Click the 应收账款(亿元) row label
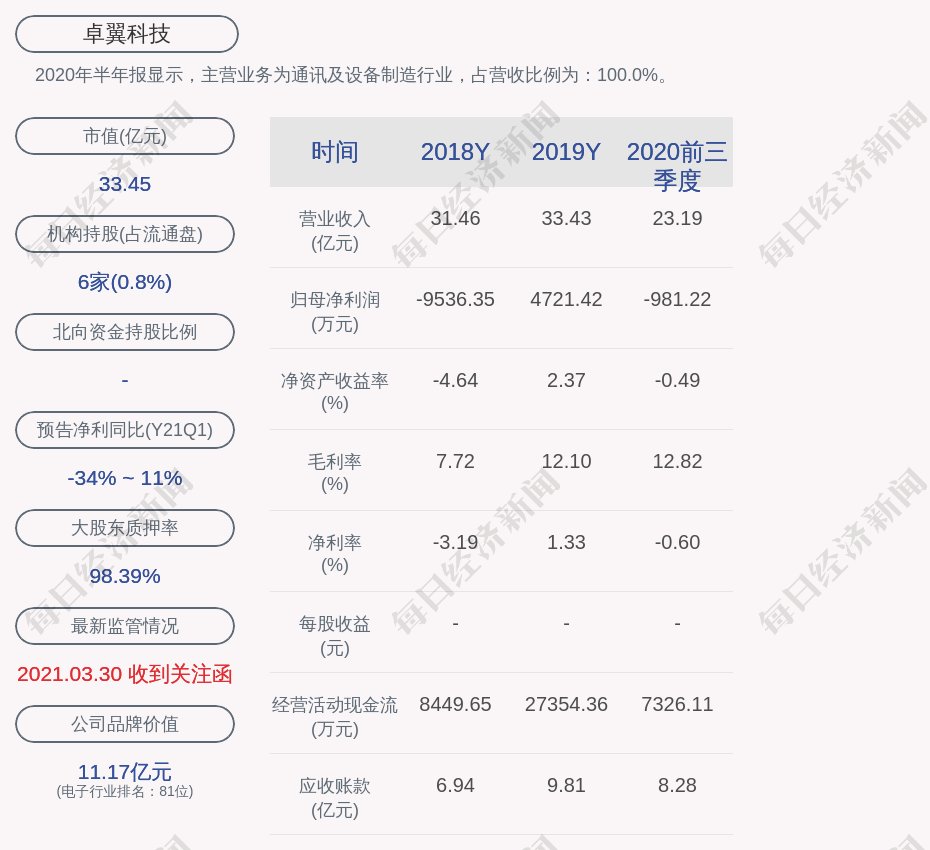Screen dimensions: 930x850 335,798
